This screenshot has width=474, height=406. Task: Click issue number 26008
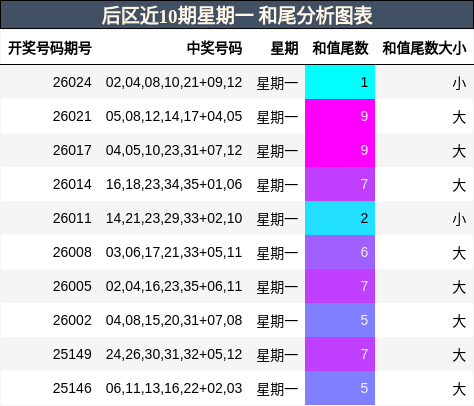click(72, 252)
